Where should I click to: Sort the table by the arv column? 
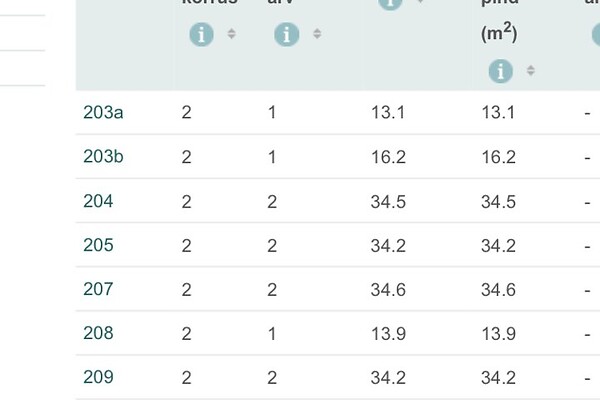(317, 35)
